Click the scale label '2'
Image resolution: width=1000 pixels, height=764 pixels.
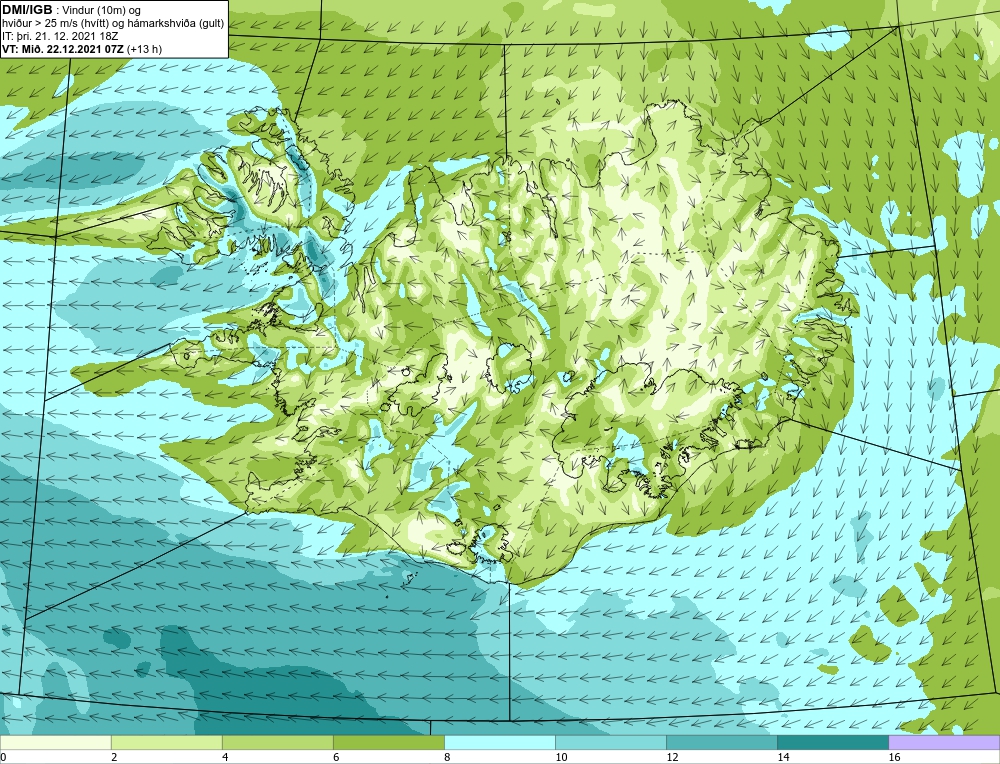114,757
